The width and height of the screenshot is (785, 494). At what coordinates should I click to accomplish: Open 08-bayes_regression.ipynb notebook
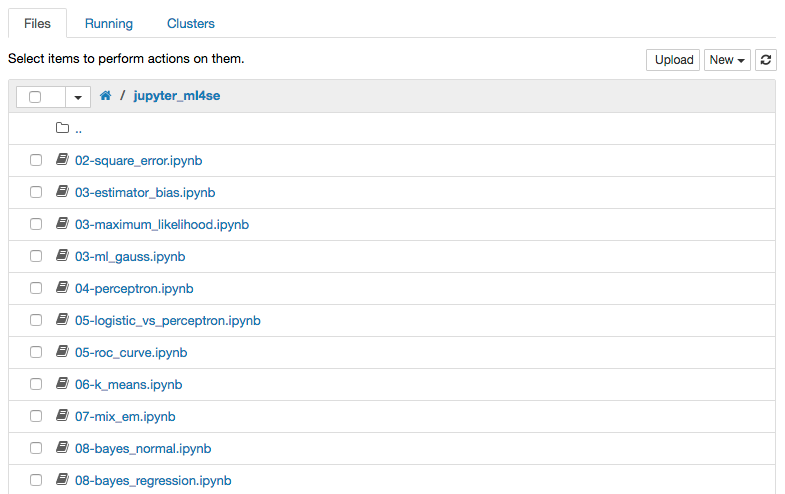[x=153, y=481]
